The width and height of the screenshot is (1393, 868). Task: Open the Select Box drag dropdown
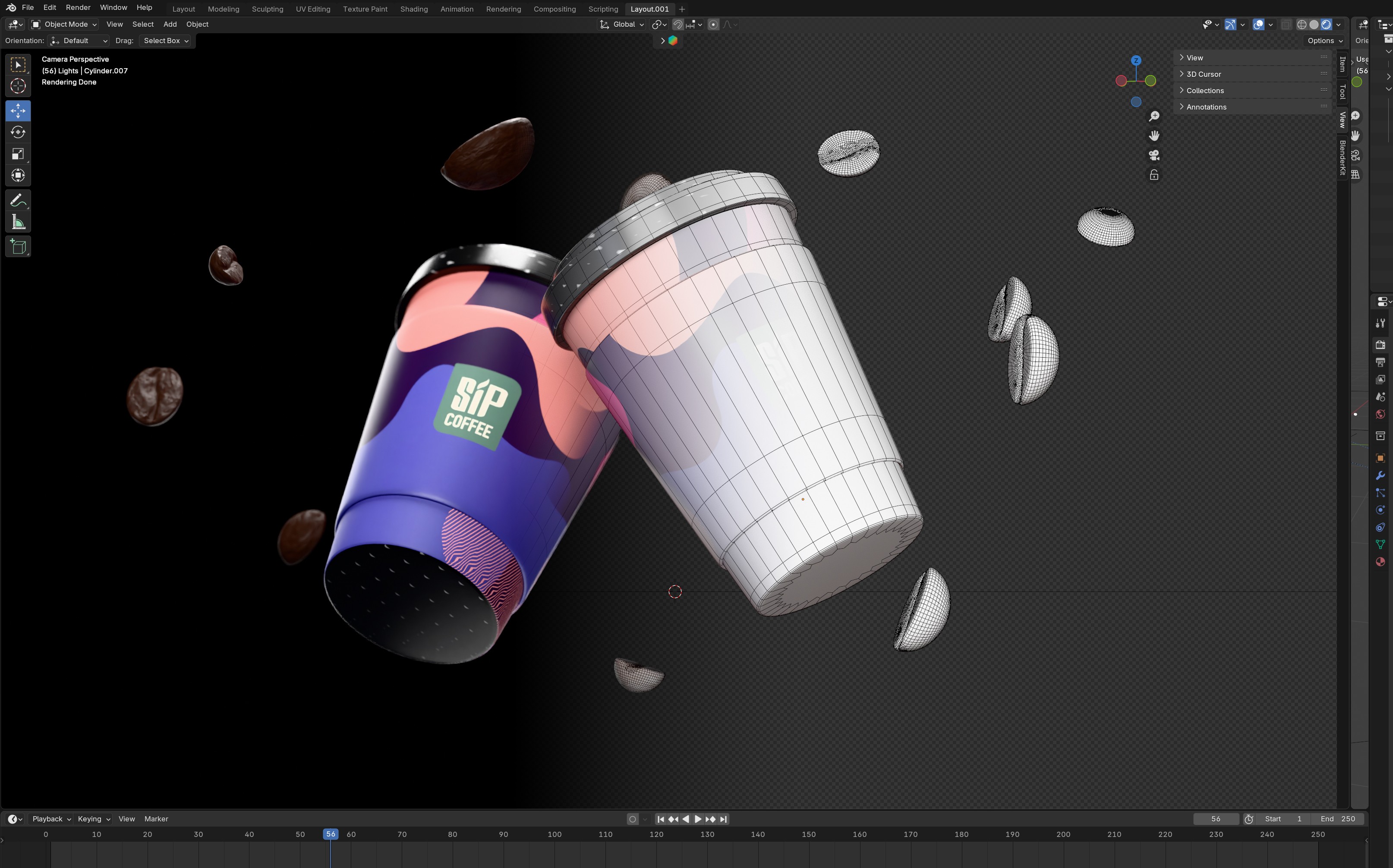[165, 41]
